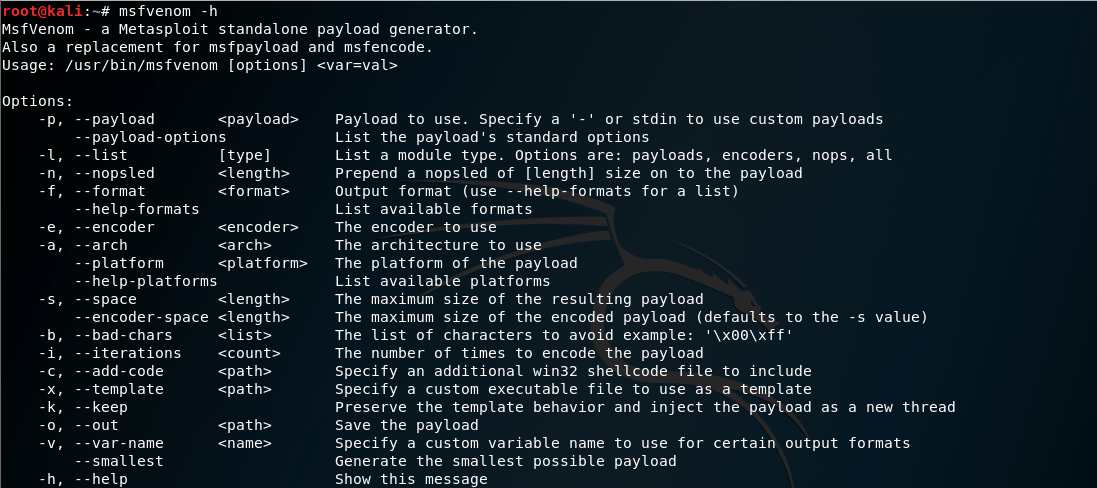Click the --help-formats flag text

coord(137,209)
